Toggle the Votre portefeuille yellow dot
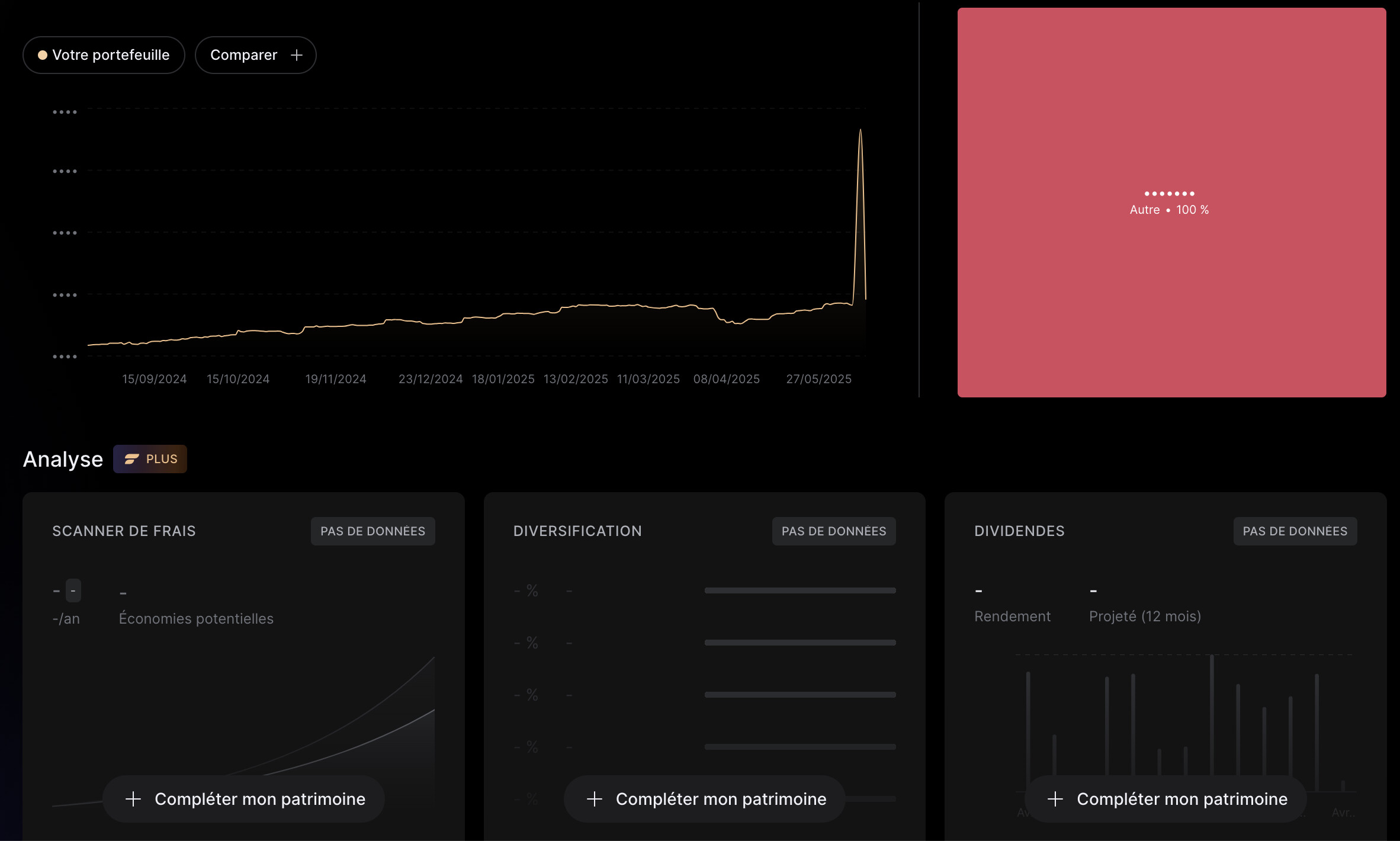 pyautogui.click(x=43, y=55)
